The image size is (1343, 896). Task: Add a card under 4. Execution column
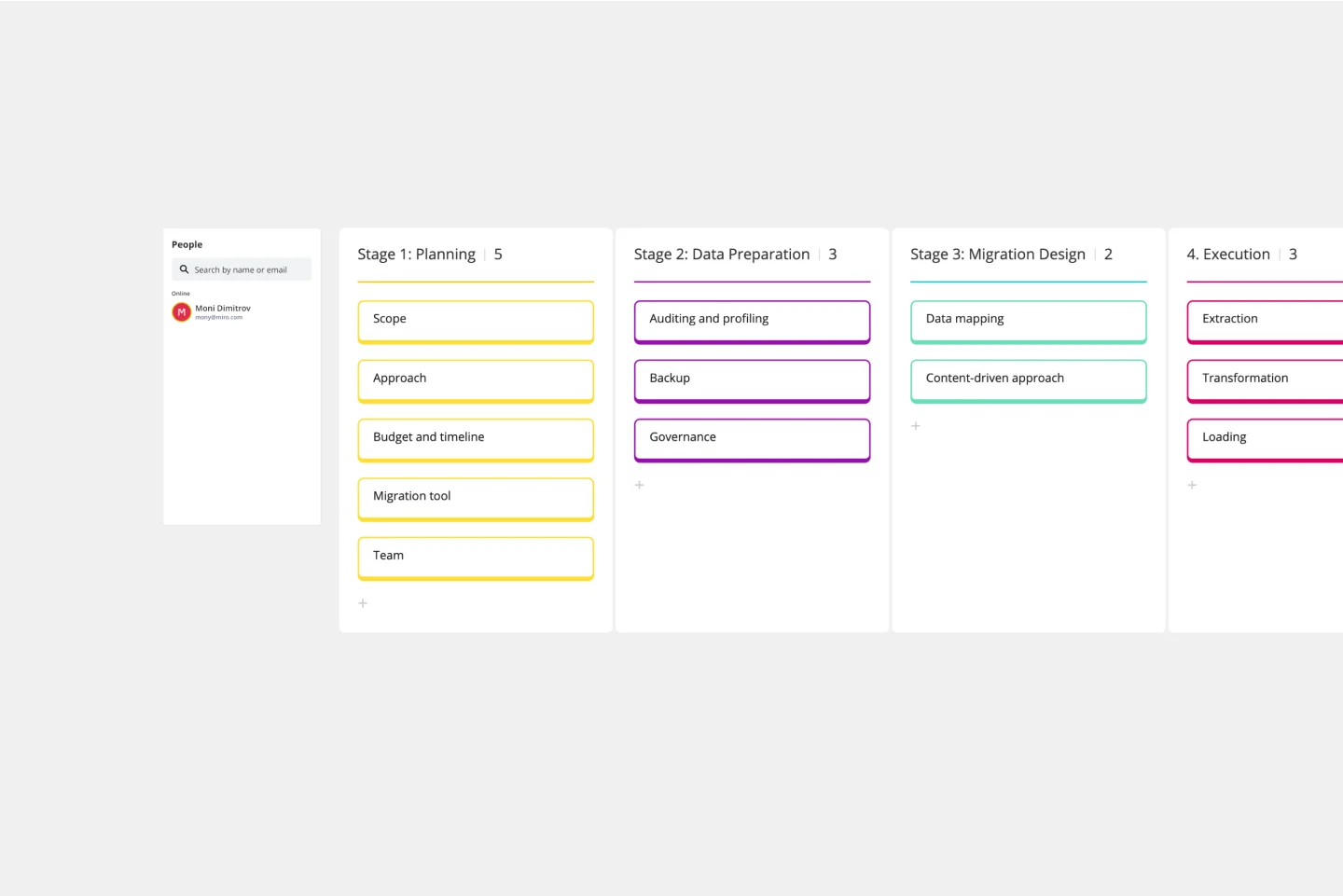click(x=1192, y=485)
